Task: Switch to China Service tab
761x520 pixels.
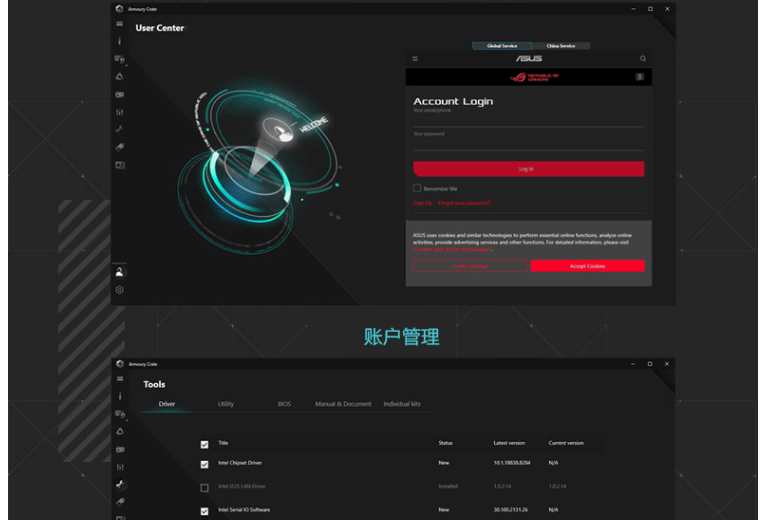Action: point(561,46)
